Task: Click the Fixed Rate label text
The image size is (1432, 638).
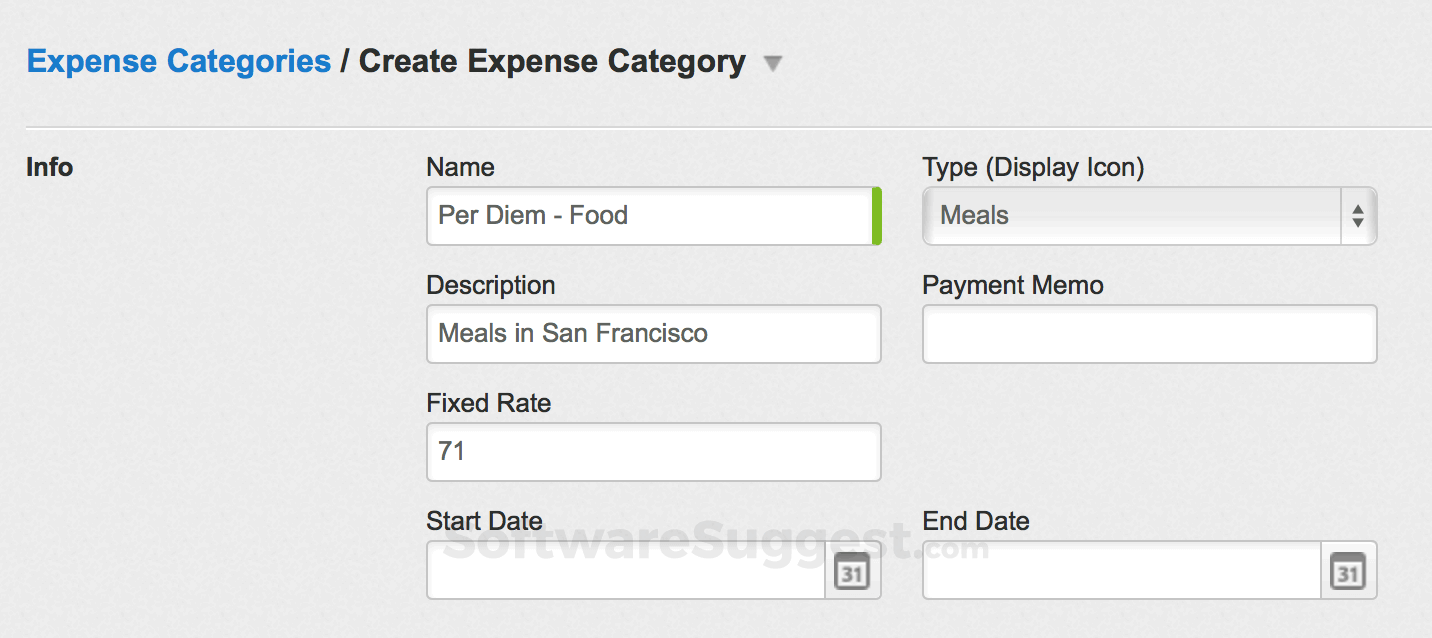Action: (x=488, y=403)
